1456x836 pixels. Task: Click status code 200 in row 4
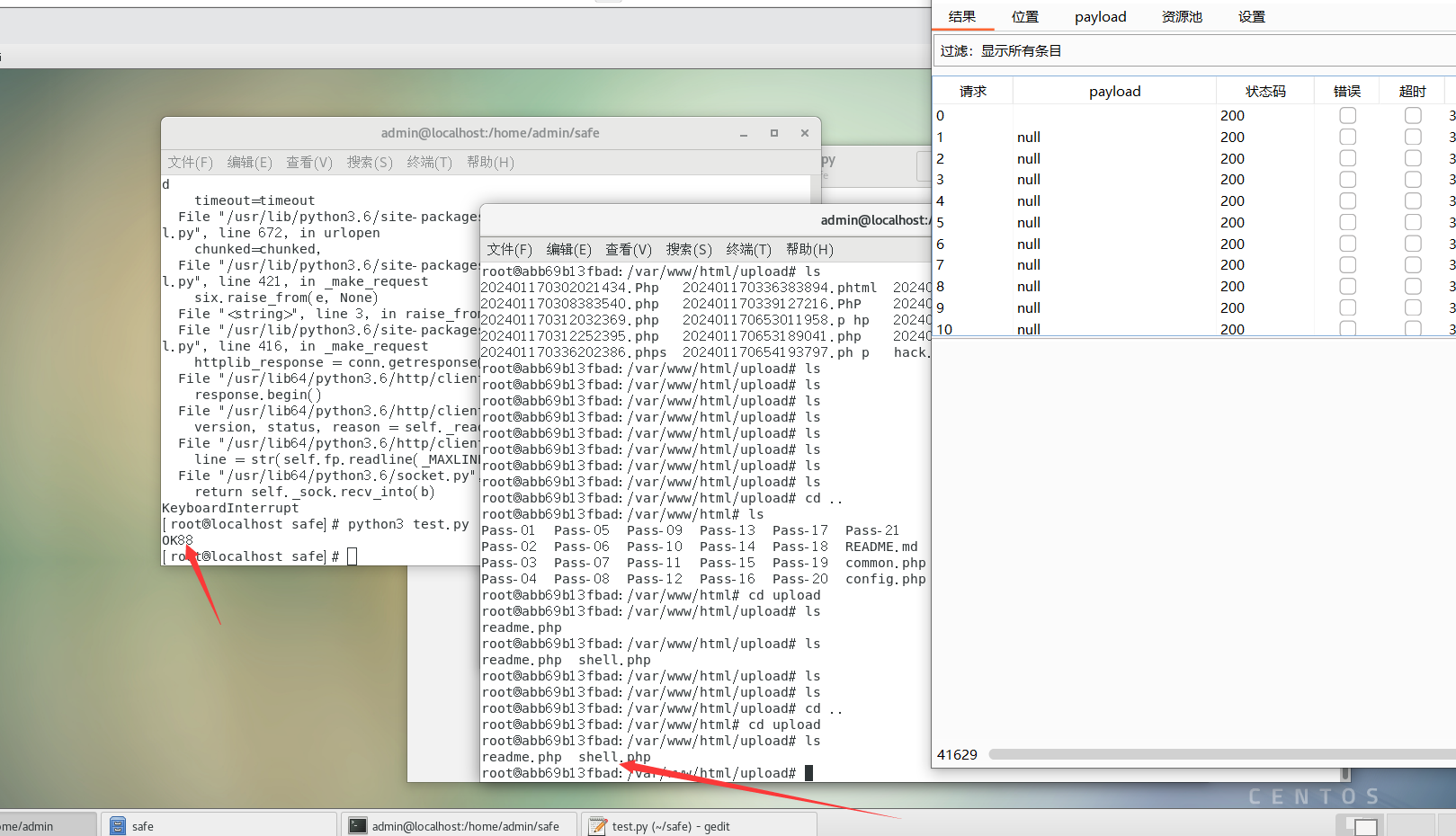[1232, 200]
